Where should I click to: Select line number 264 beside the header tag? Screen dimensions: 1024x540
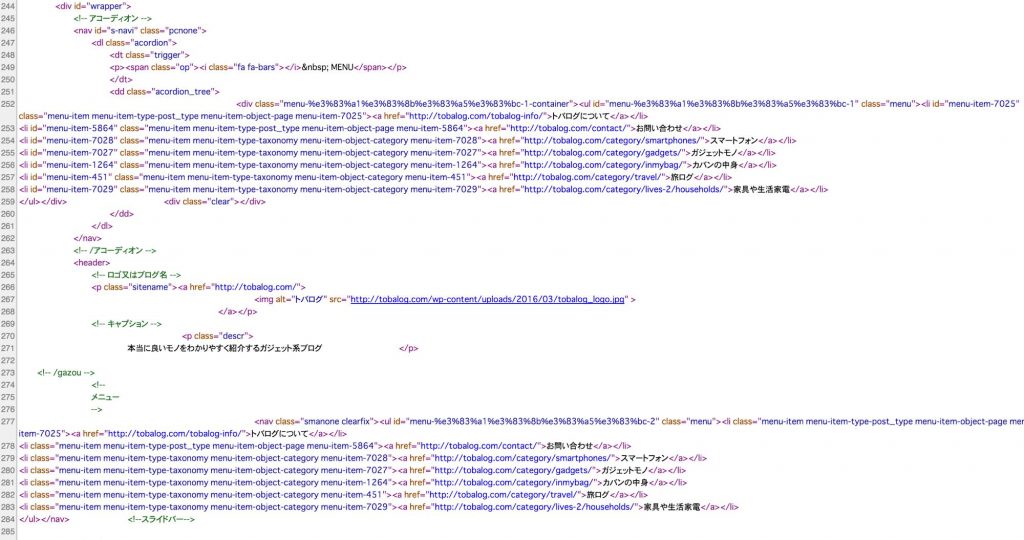click(x=8, y=262)
